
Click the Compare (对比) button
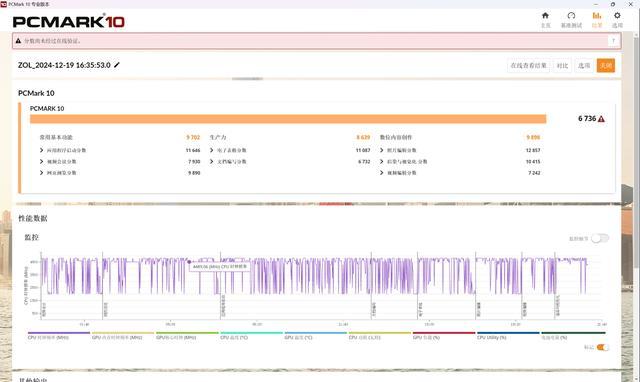pyautogui.click(x=562, y=65)
